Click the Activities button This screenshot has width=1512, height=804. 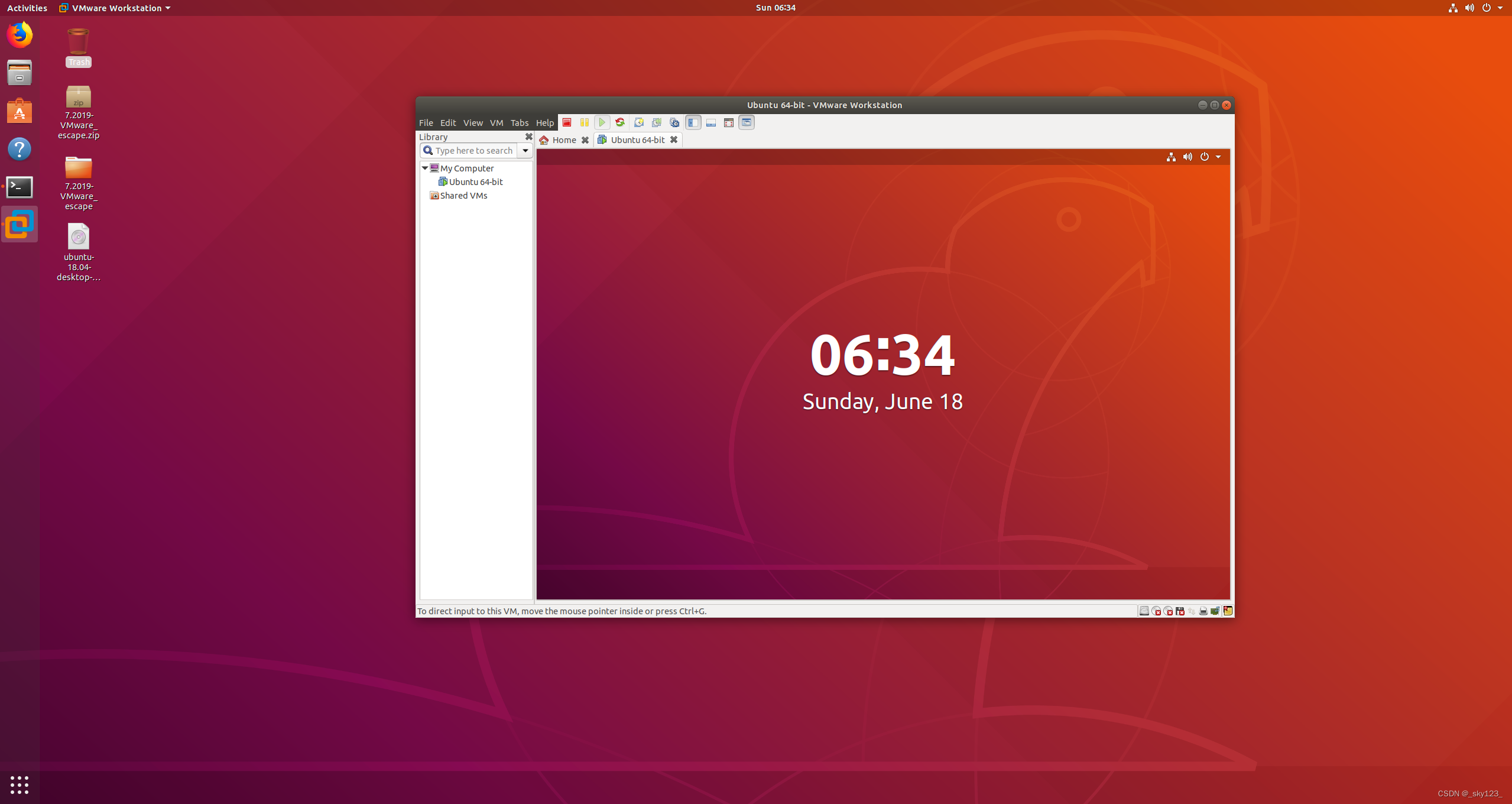(27, 8)
